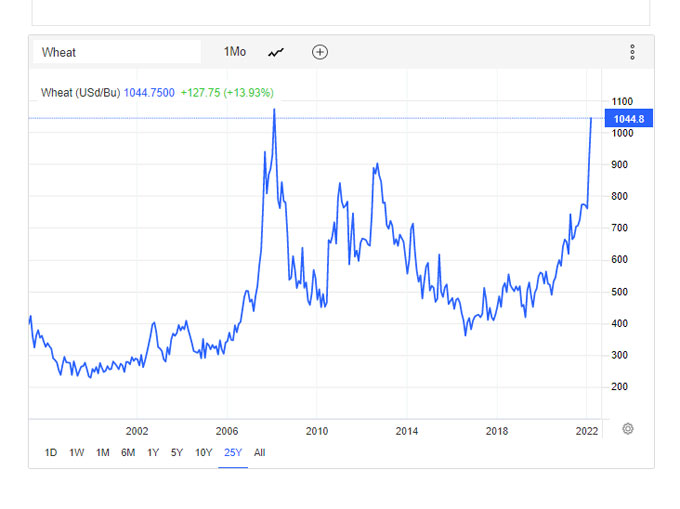Image resolution: width=680 pixels, height=509 pixels.
Task: Select the 6M time range
Action: (x=128, y=452)
